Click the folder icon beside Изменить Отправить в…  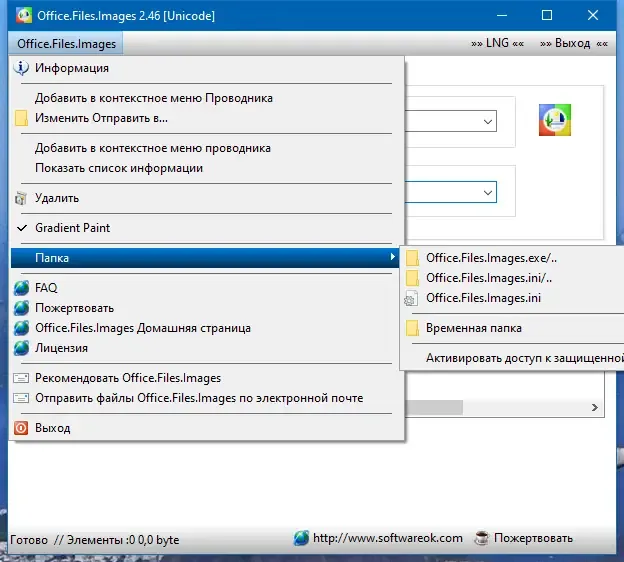coord(21,118)
